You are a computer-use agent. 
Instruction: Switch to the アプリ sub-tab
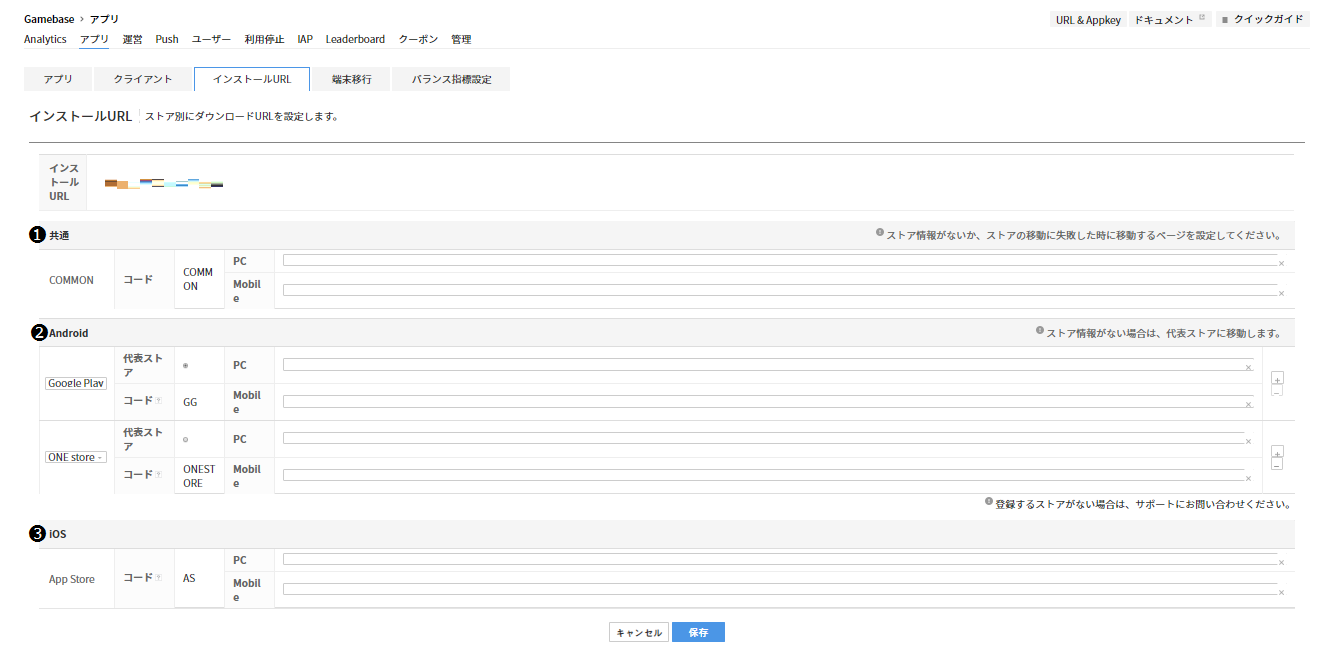[x=58, y=79]
